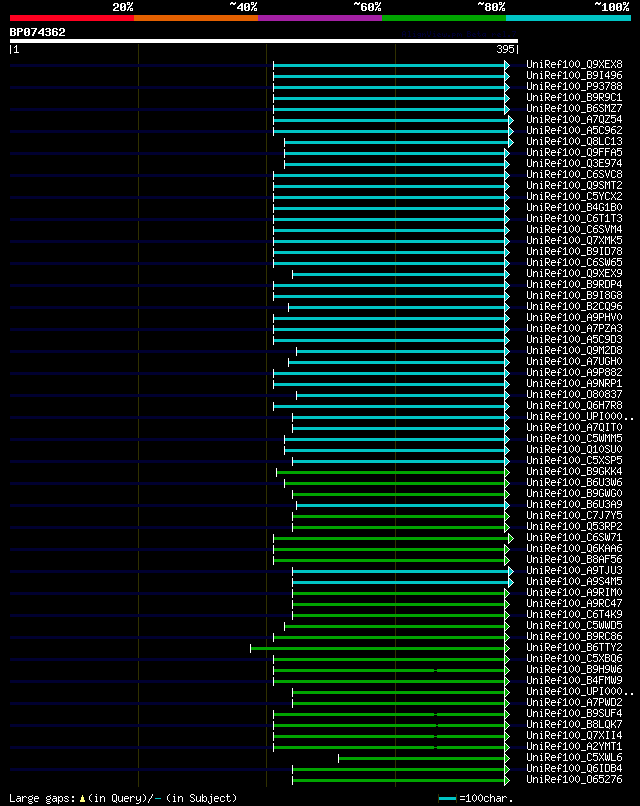Select the UniRef100_Q6IDB4 label
The width and height of the screenshot is (640, 806).
(574, 768)
